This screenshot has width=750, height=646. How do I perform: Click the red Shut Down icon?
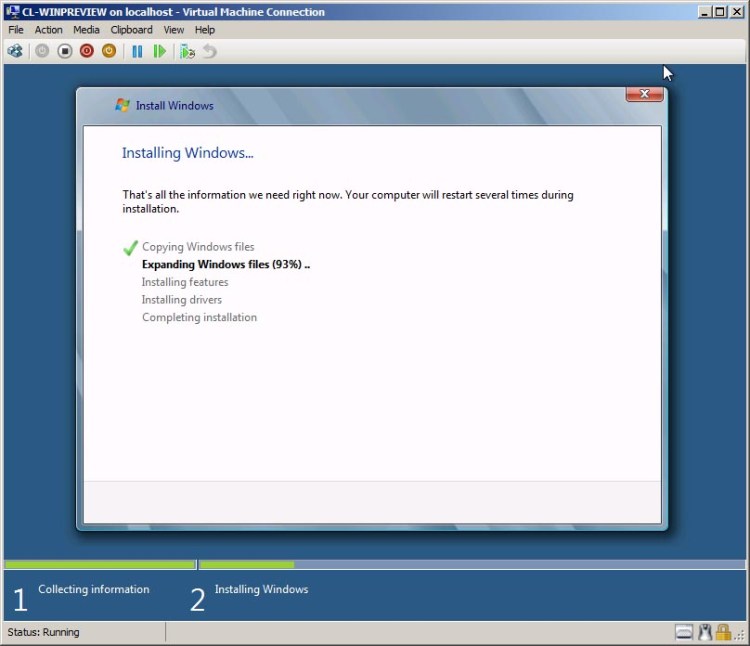pyautogui.click(x=87, y=51)
